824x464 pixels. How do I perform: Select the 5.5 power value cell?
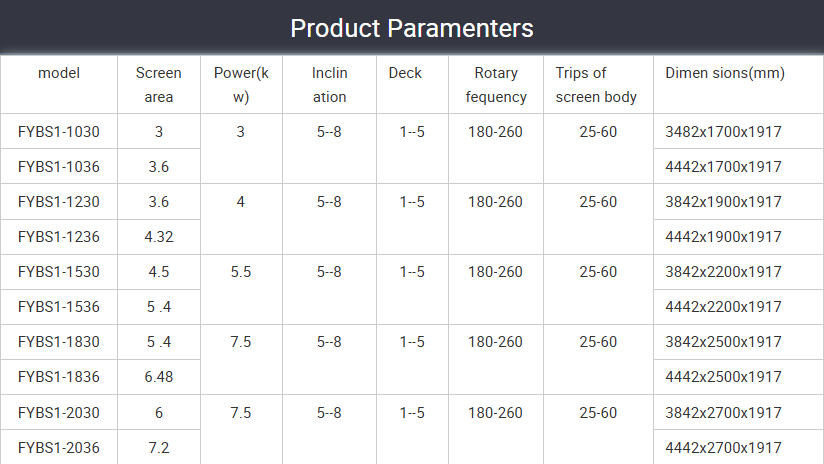241,271
